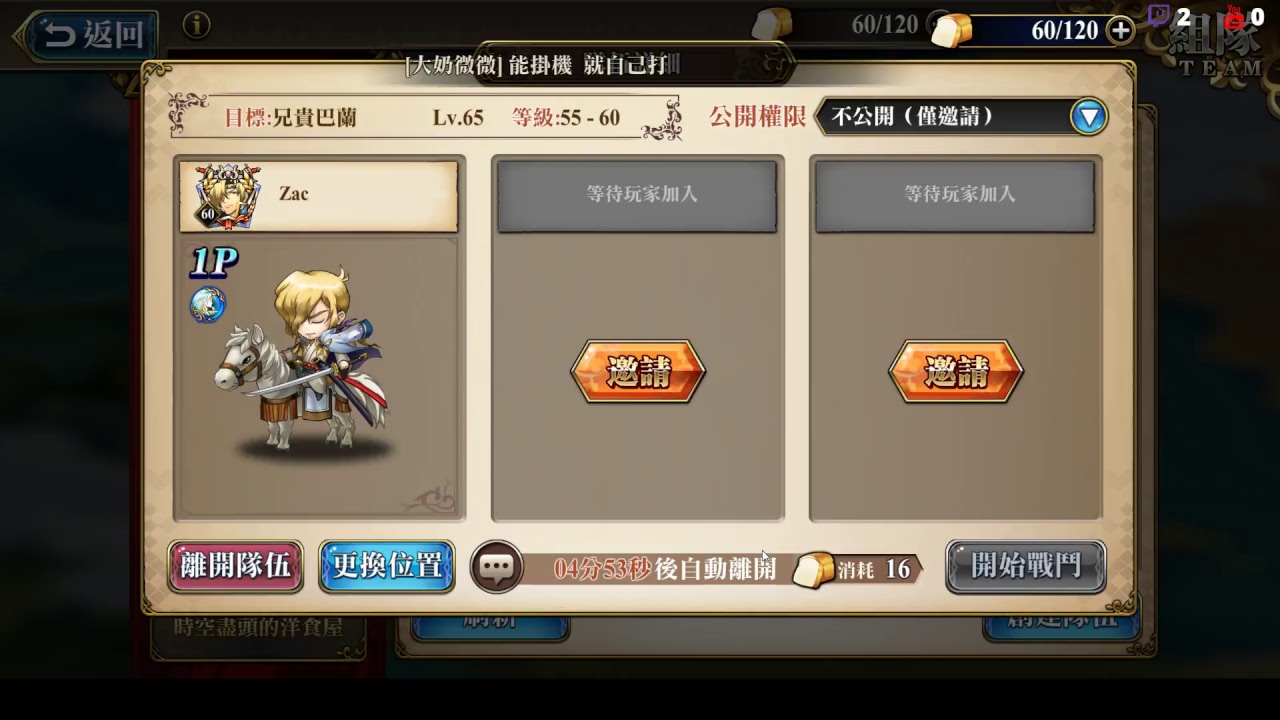
Task: Tap the bread cost icon beside 消耗 16
Action: click(x=814, y=570)
